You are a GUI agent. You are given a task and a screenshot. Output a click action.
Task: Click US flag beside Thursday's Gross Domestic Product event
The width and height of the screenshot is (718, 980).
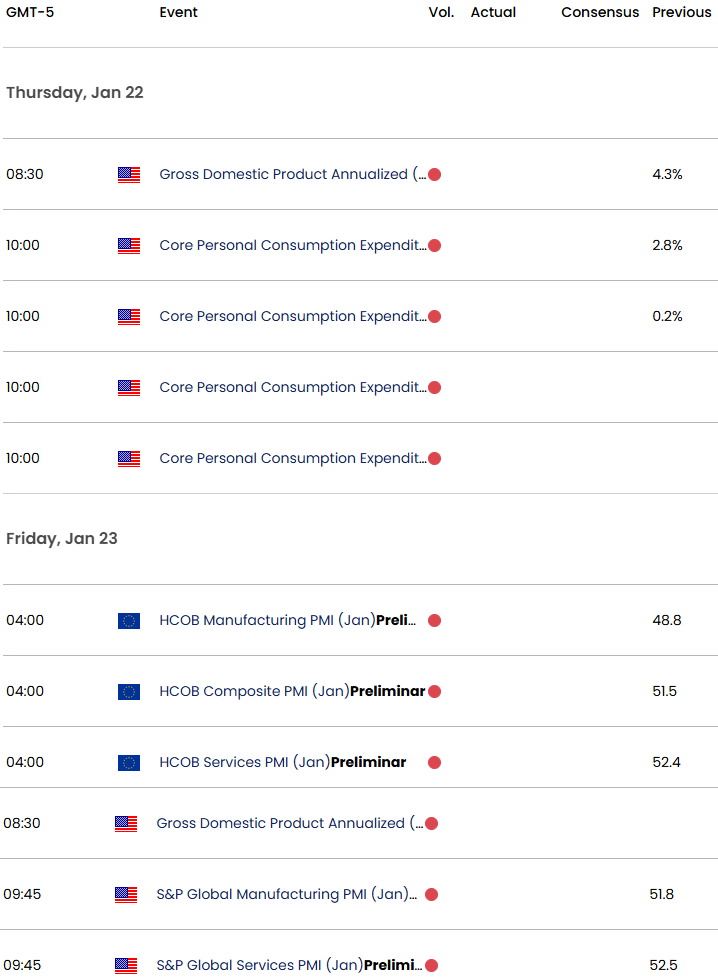128,175
